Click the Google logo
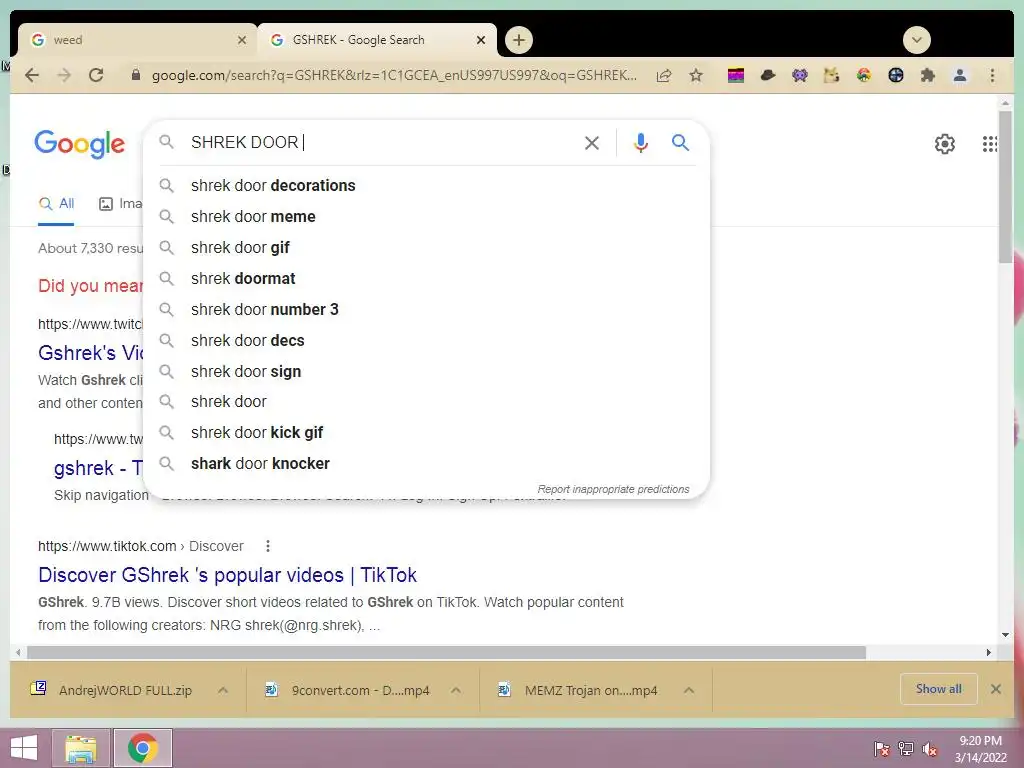1024x768 pixels. pos(79,144)
